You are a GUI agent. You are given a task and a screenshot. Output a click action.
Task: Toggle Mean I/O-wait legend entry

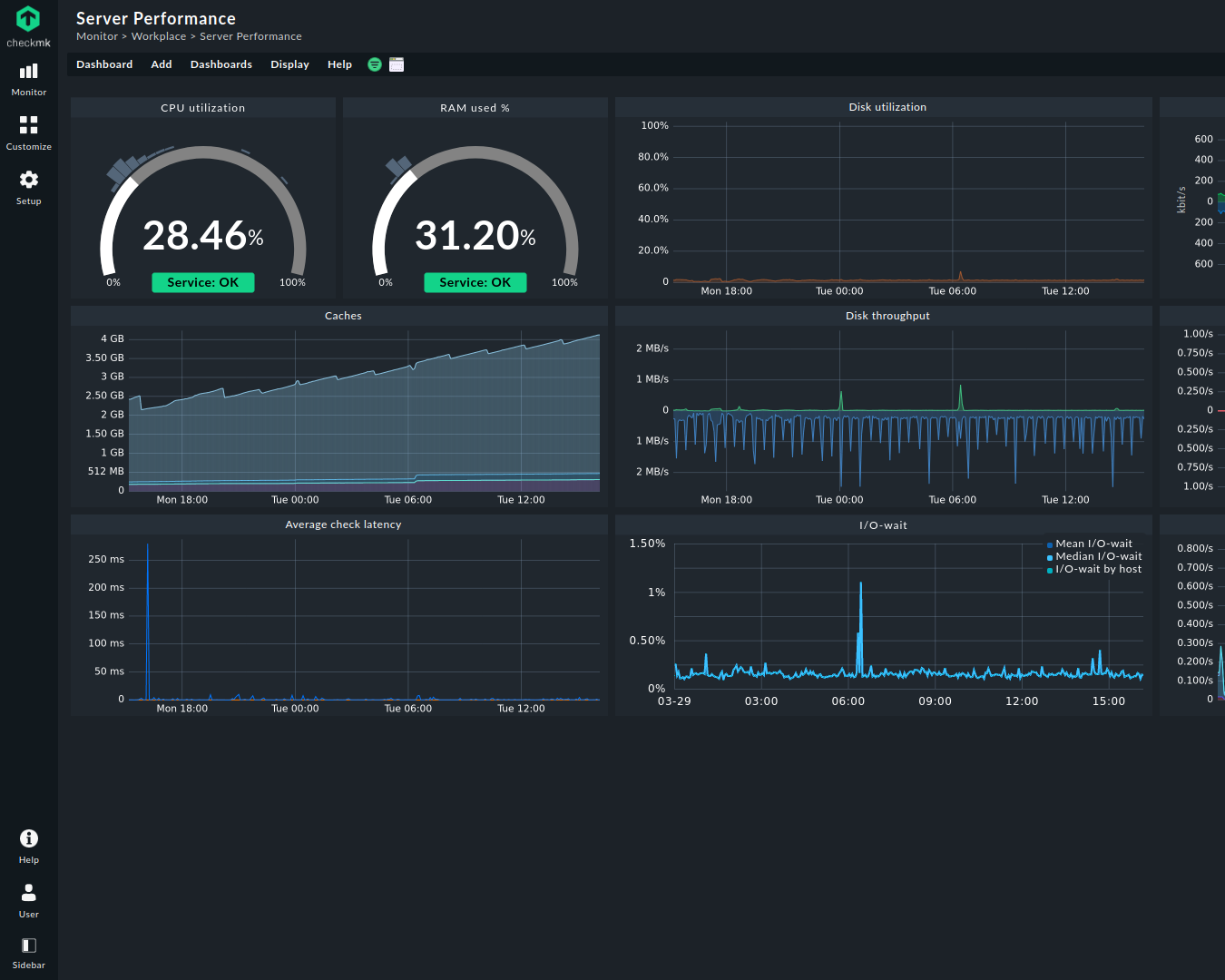1093,544
